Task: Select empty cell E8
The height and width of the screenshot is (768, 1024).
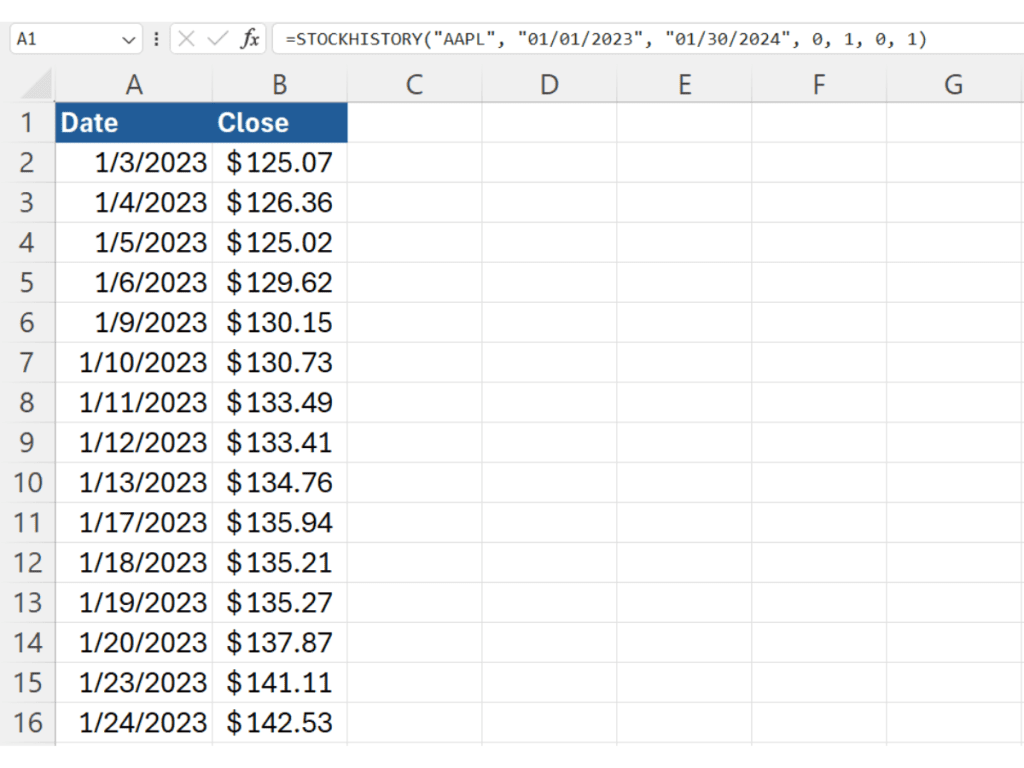Action: [x=684, y=403]
